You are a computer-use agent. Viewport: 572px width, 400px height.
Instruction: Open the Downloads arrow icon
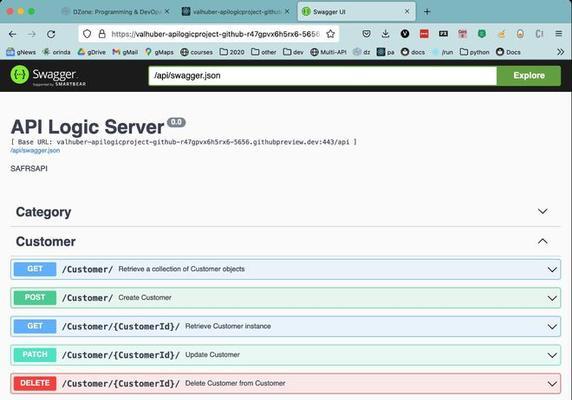pyautogui.click(x=386, y=34)
